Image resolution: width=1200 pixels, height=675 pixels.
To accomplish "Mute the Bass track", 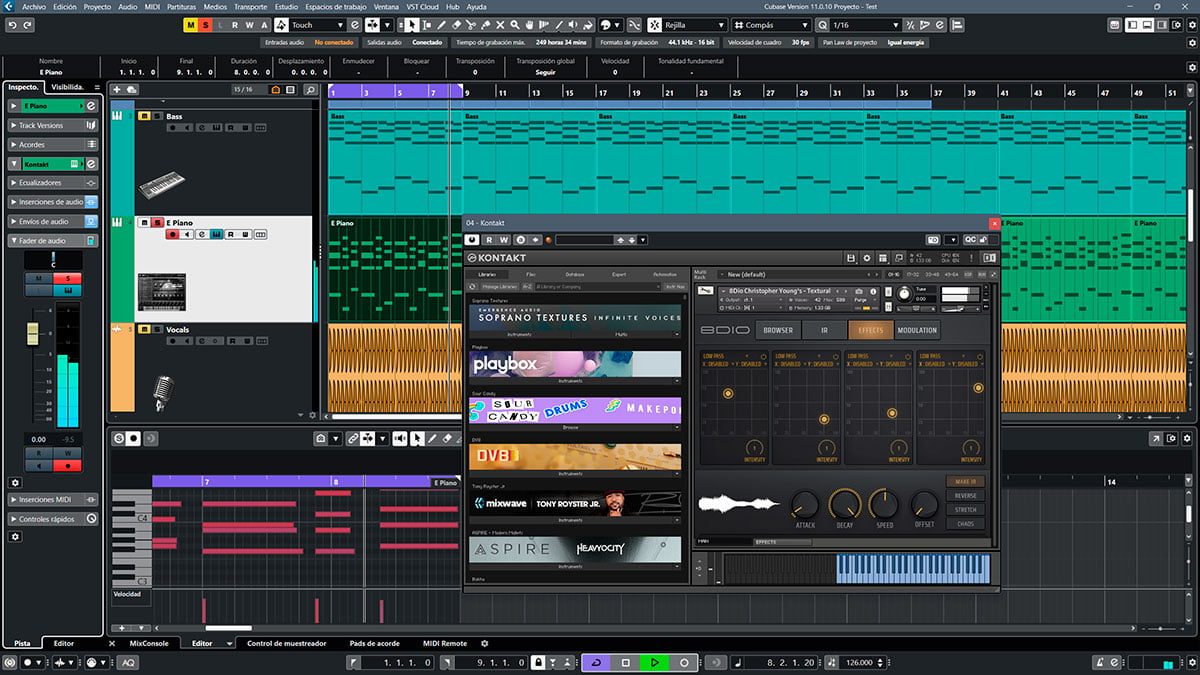I will tap(145, 117).
